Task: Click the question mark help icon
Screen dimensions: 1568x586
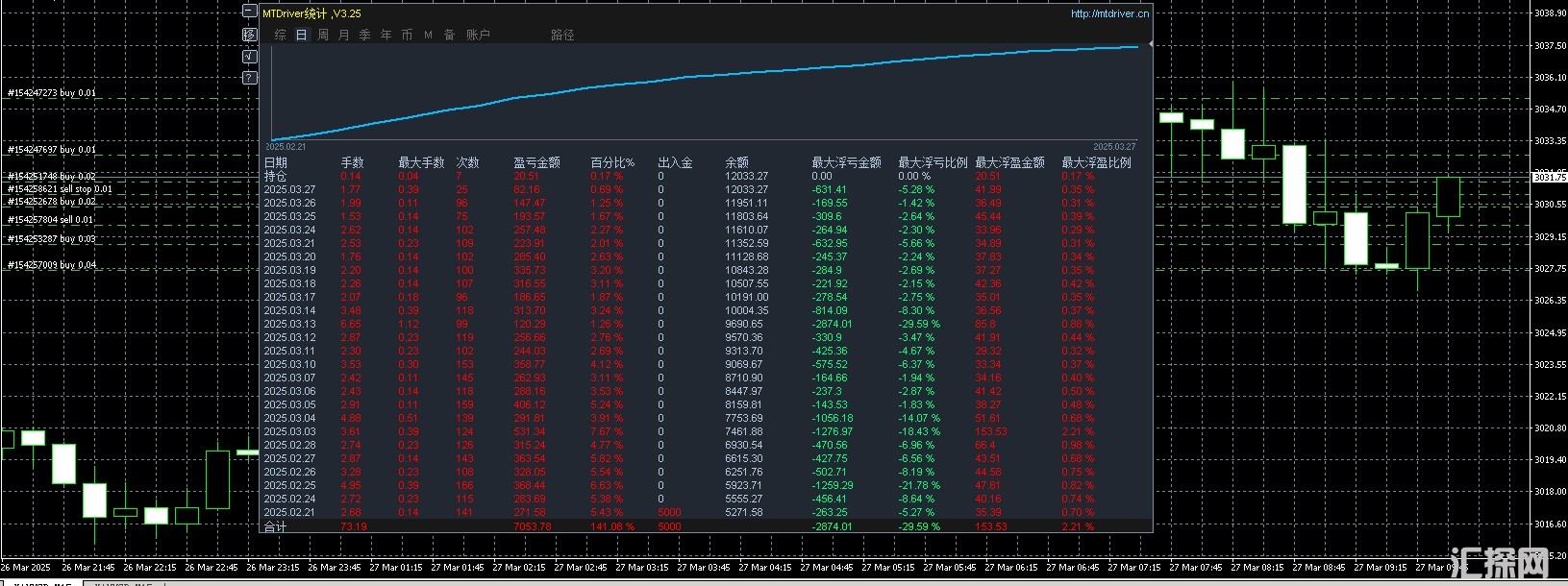Action: pos(250,78)
